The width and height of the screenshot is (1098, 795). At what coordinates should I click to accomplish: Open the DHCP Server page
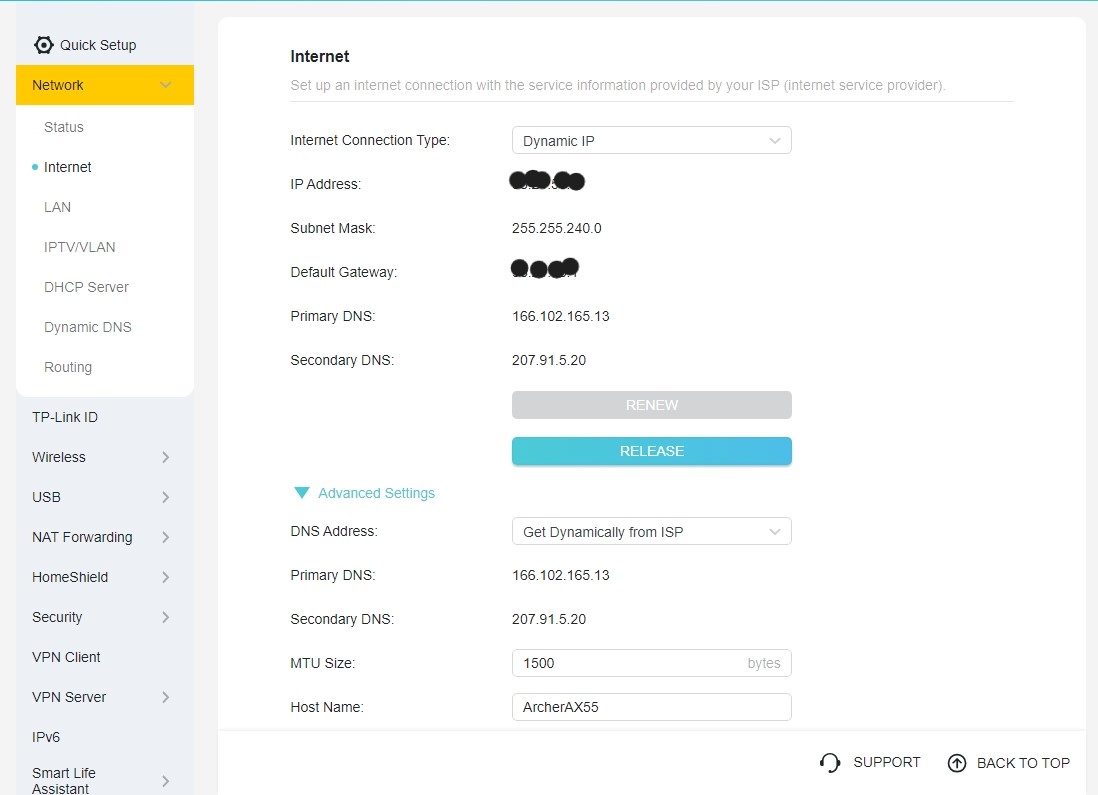point(86,287)
